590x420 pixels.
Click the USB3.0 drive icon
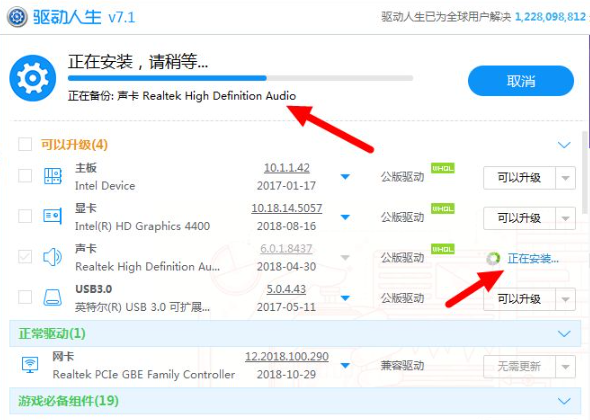(53, 297)
